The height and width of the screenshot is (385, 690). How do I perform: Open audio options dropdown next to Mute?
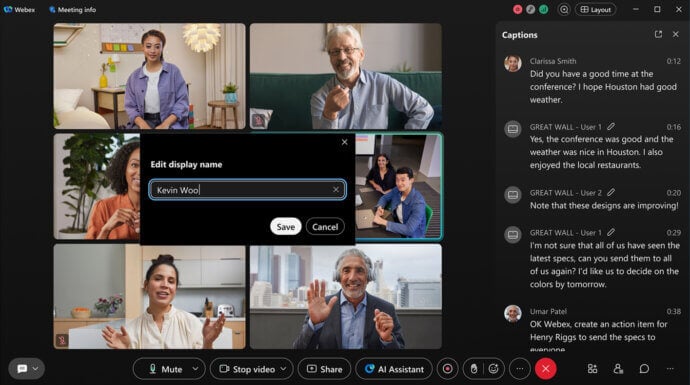(195, 369)
